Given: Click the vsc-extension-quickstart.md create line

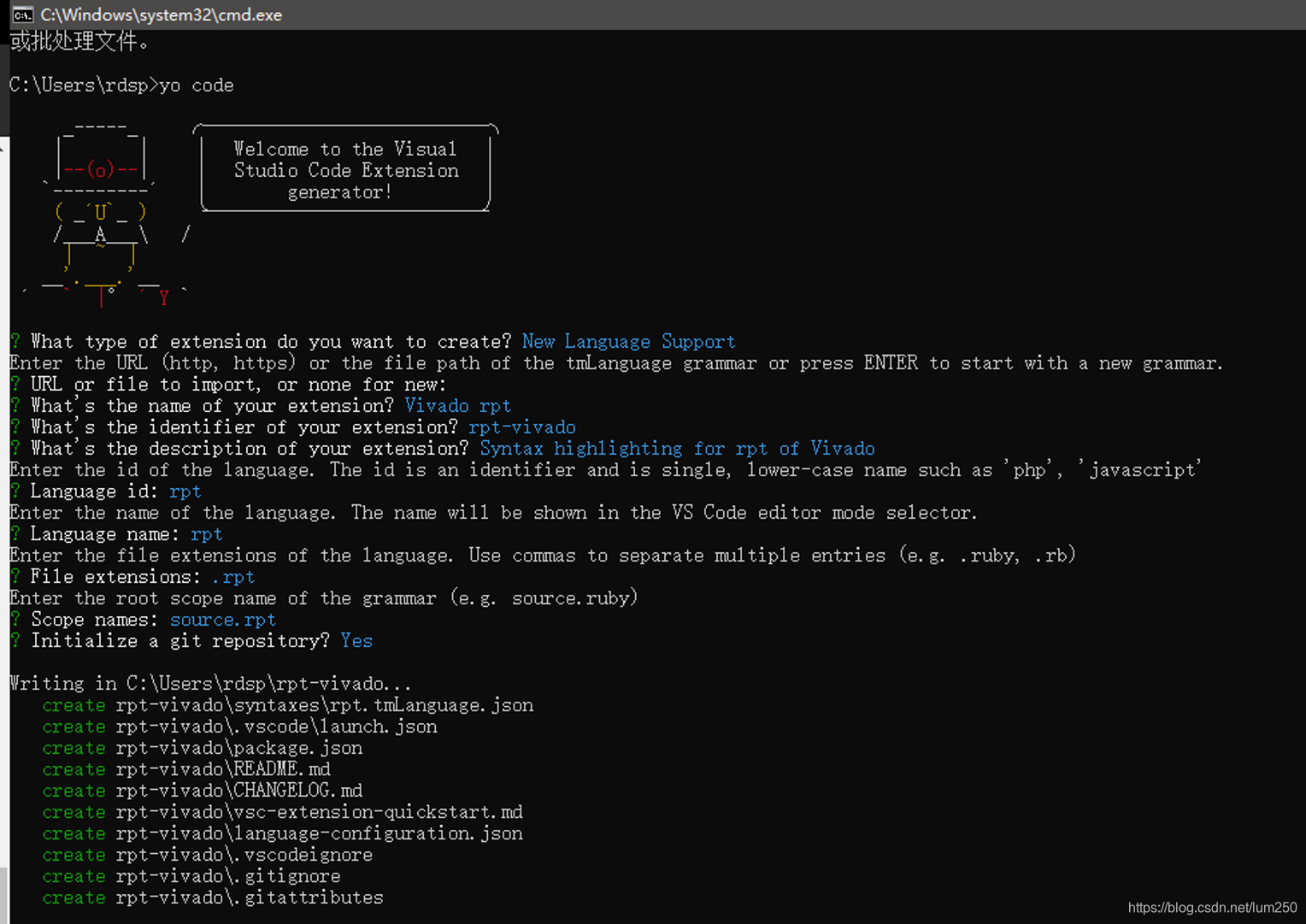Looking at the screenshot, I should [x=282, y=812].
